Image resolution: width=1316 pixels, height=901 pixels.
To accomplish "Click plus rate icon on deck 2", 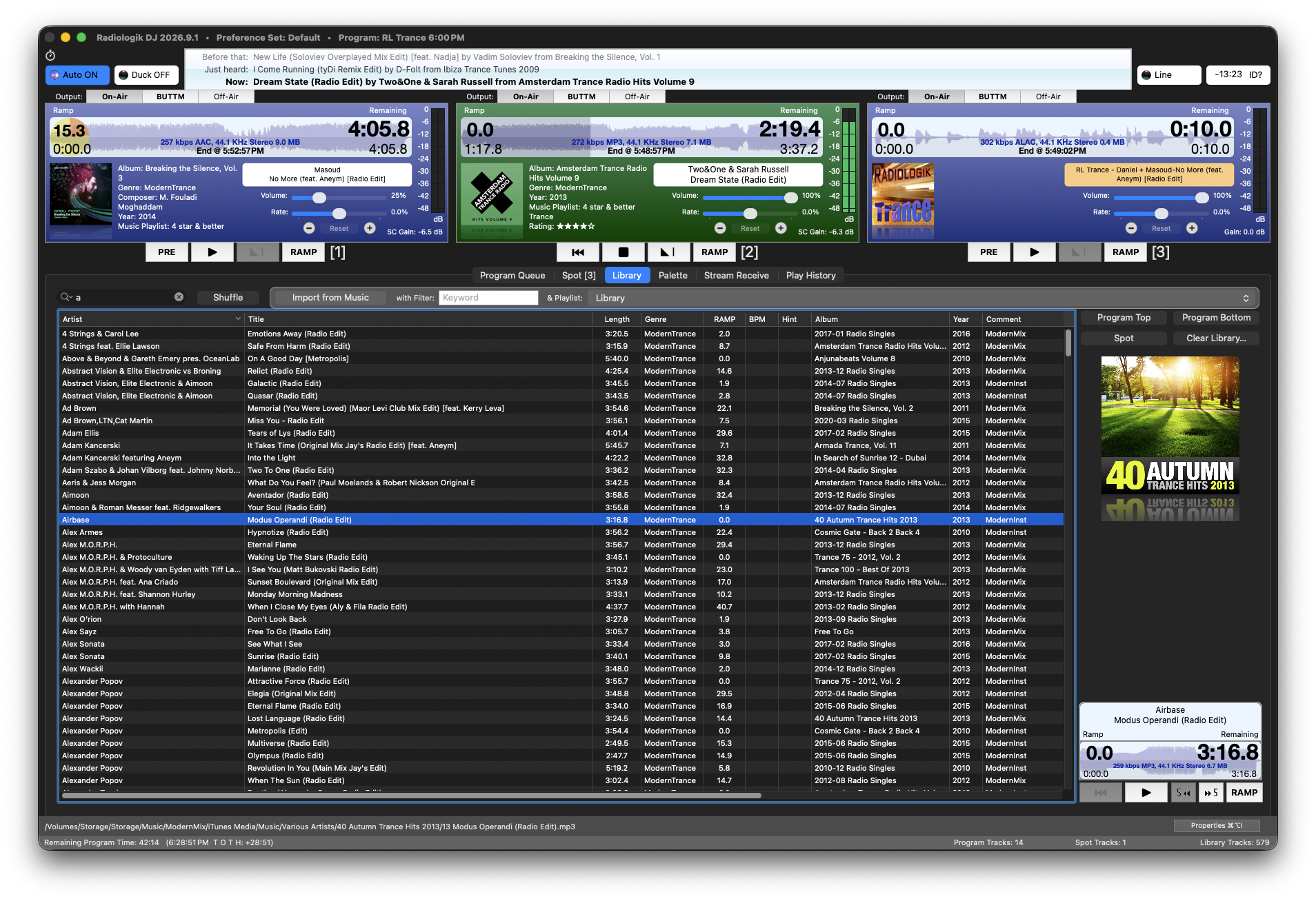I will pos(781,228).
